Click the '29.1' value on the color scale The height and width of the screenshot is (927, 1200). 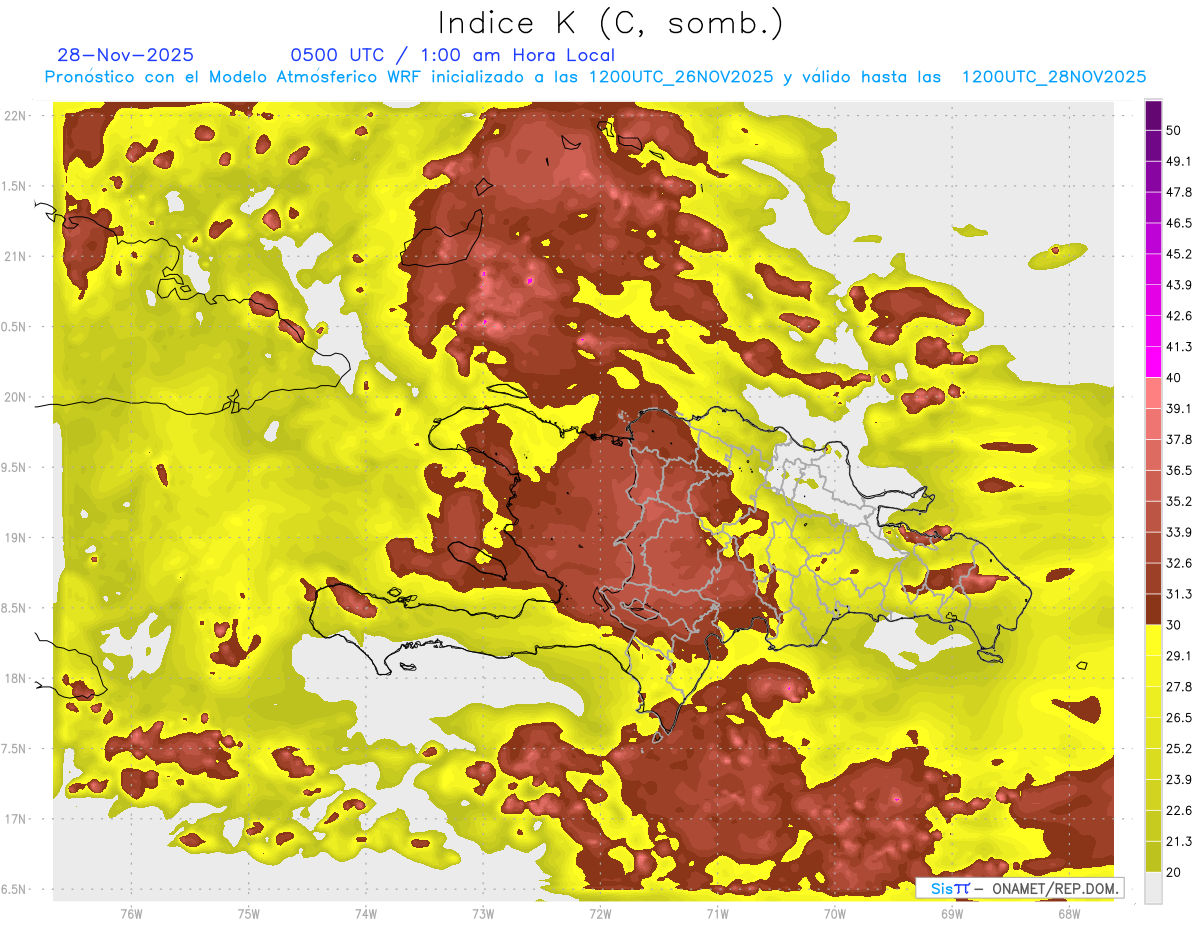click(x=1180, y=655)
